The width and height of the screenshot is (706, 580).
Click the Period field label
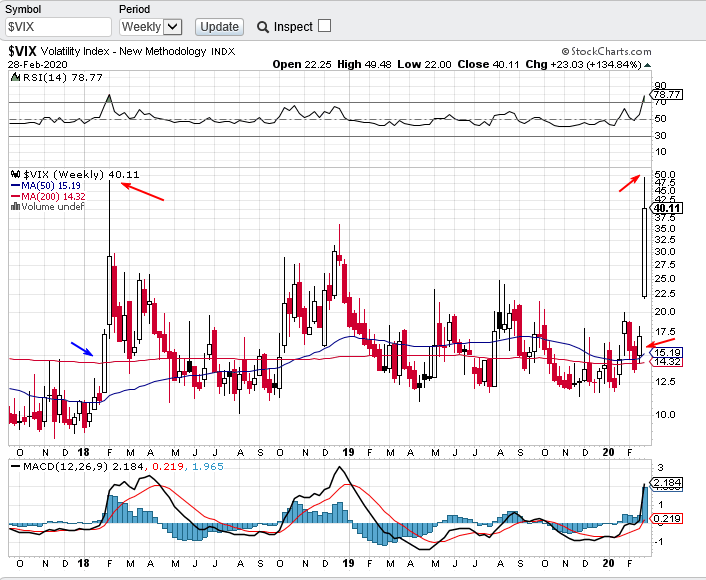[135, 9]
